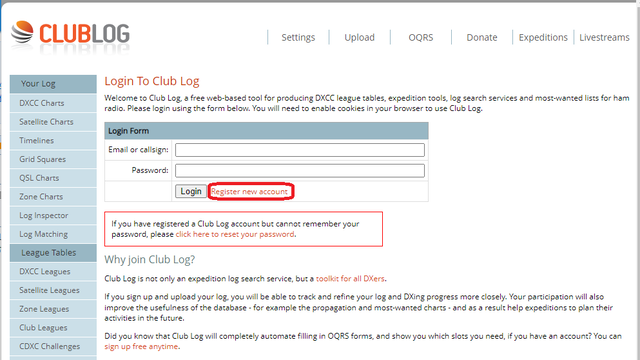This screenshot has width=640, height=360.
Task: Open Club Leagues in the sidebar
Action: (53, 328)
